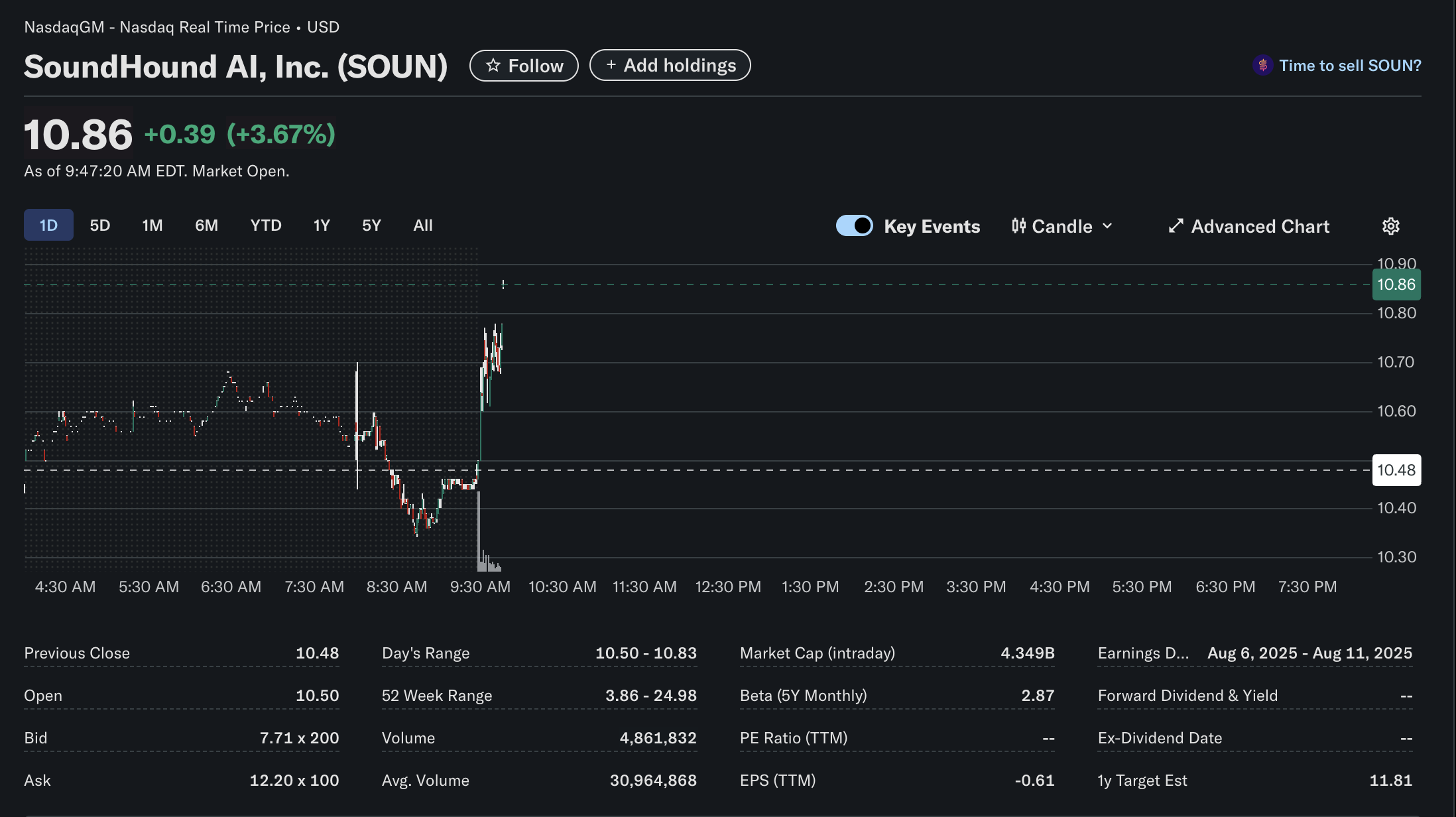
Task: Open chart settings gear icon
Action: (1391, 226)
